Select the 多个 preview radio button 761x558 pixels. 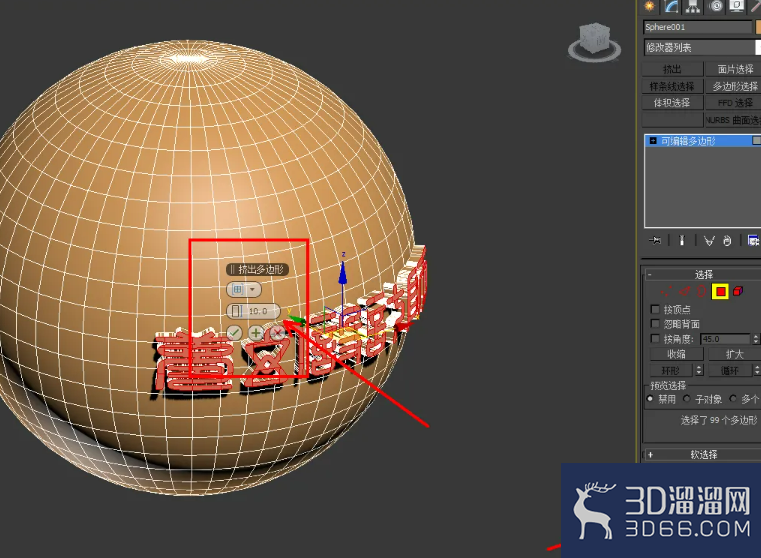733,399
